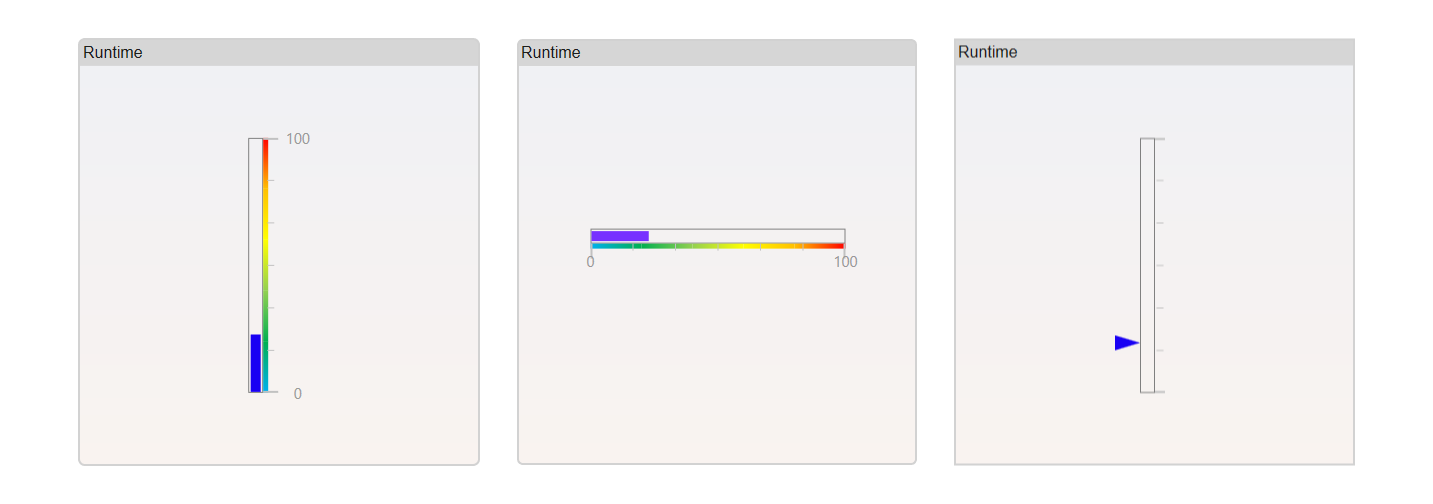Viewport: 1433px width, 504px height.
Task: Click the green section of horizontal color scale
Action: click(x=652, y=245)
